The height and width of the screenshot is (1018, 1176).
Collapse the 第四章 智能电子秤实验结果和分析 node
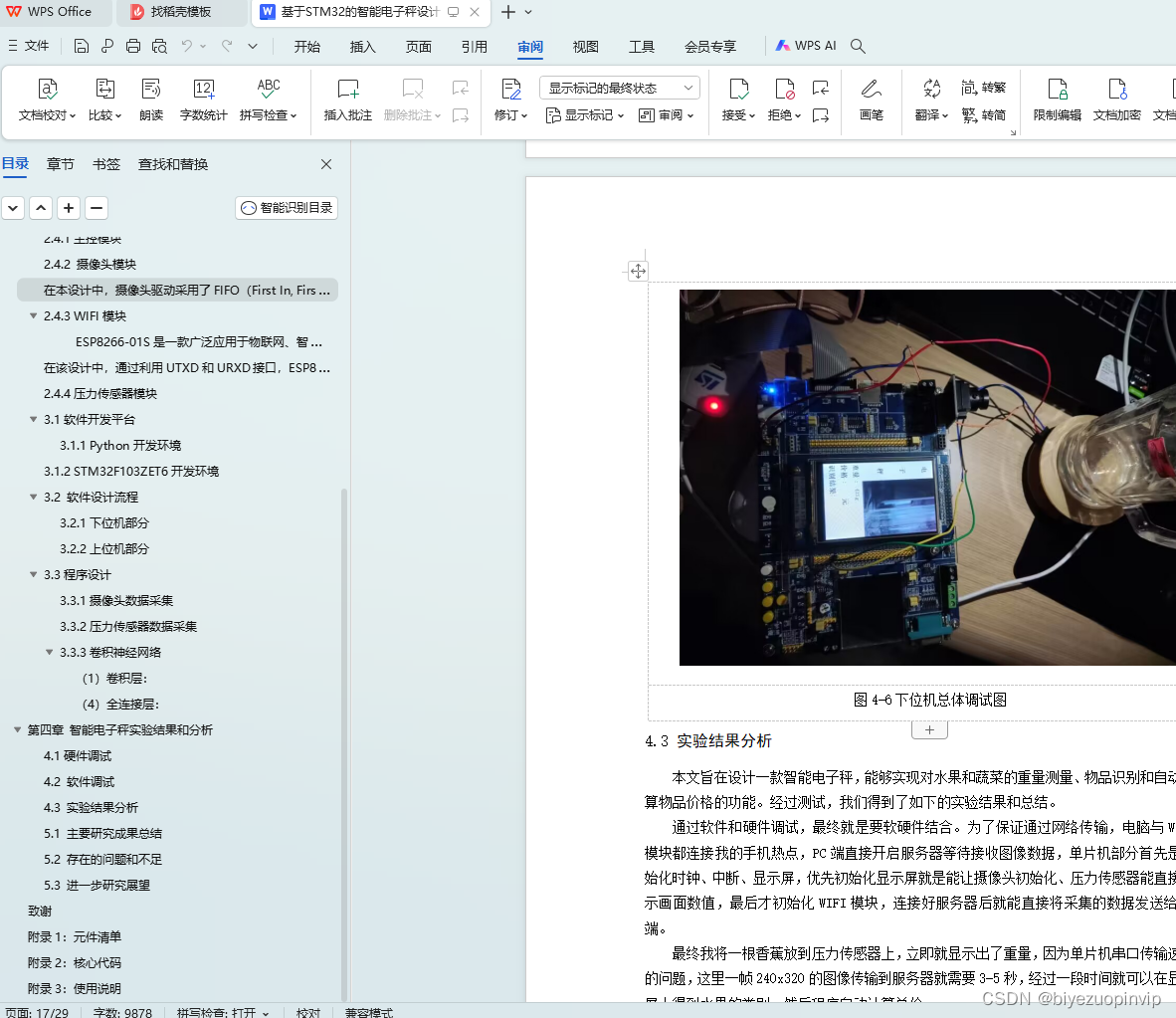[x=17, y=730]
